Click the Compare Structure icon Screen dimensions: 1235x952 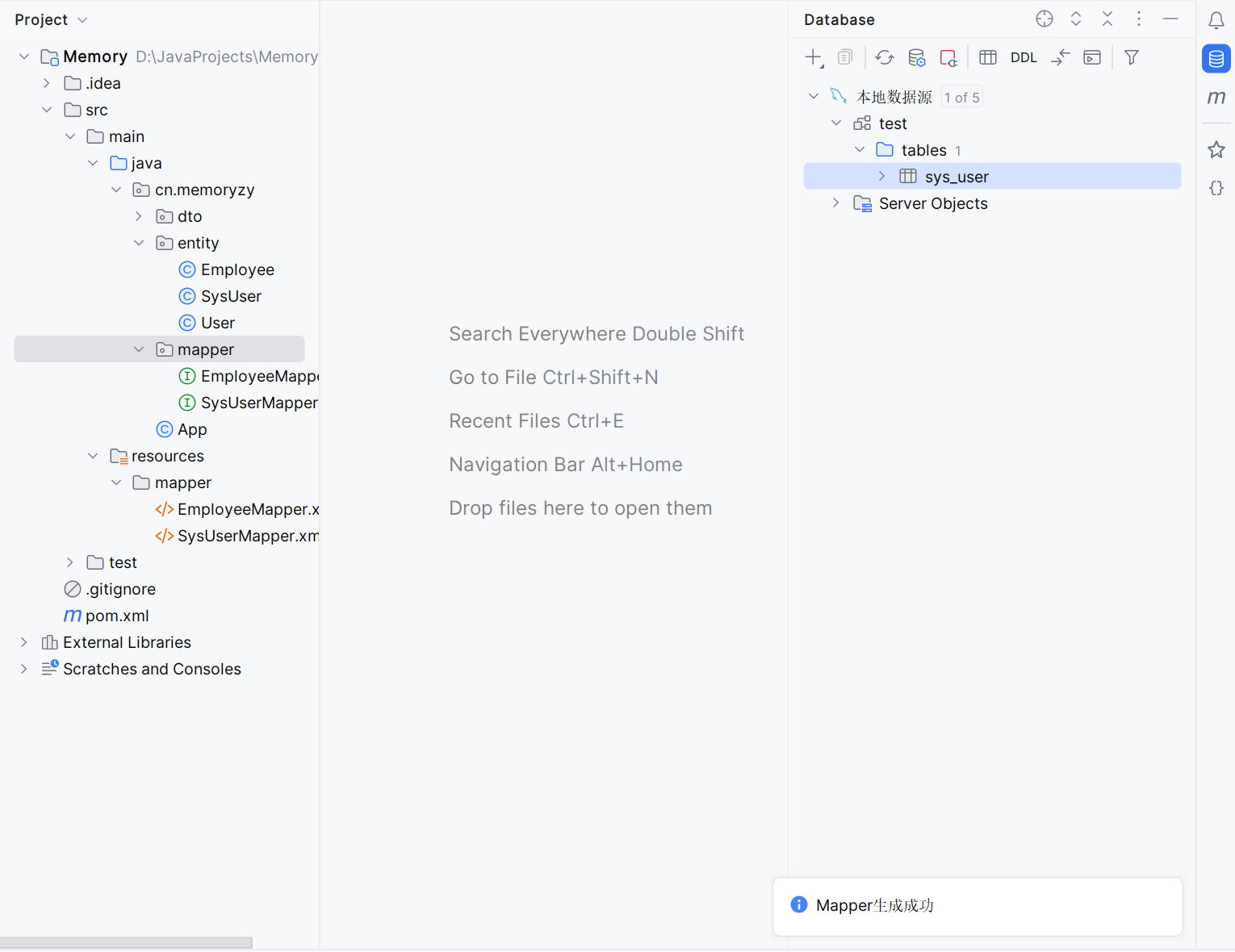(x=1060, y=57)
